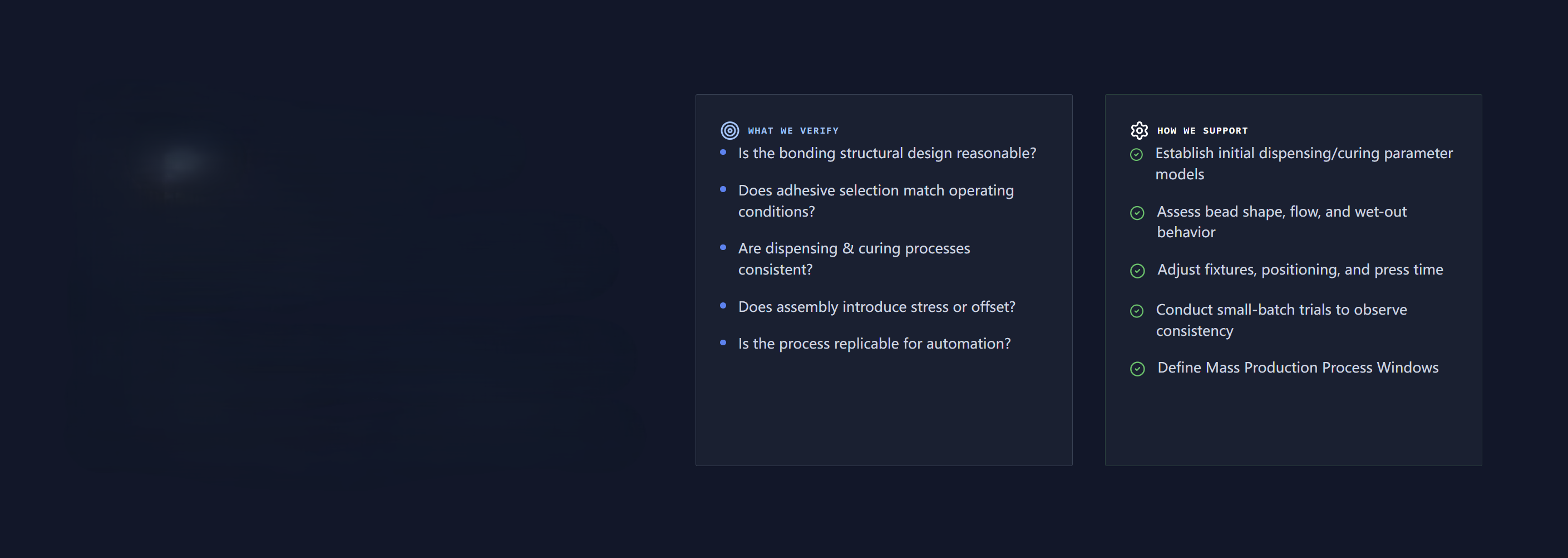Viewport: 1568px width, 558px height.
Task: Click bullet dot before bonding structural design
Action: [x=723, y=152]
